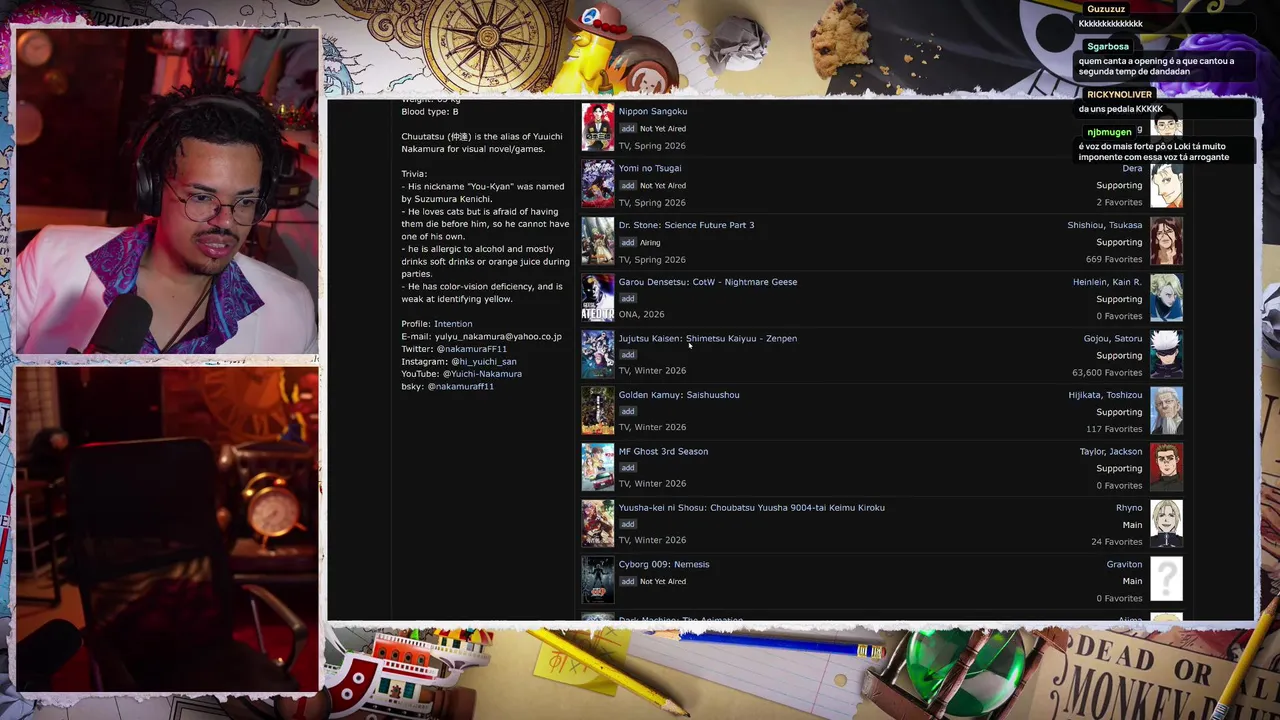Click Jackson Taylor's character portrait
Screen dimensions: 1280x720
(x=1166, y=467)
